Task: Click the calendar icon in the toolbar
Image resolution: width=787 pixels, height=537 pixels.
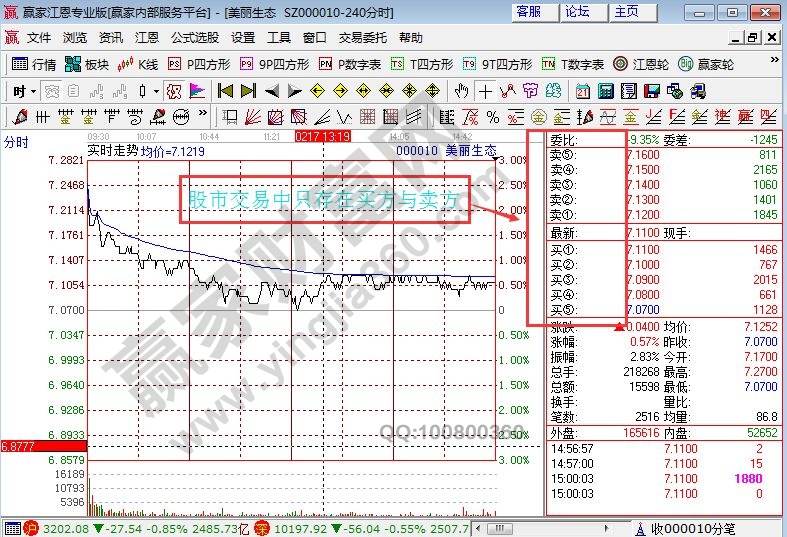Action: click(x=583, y=91)
